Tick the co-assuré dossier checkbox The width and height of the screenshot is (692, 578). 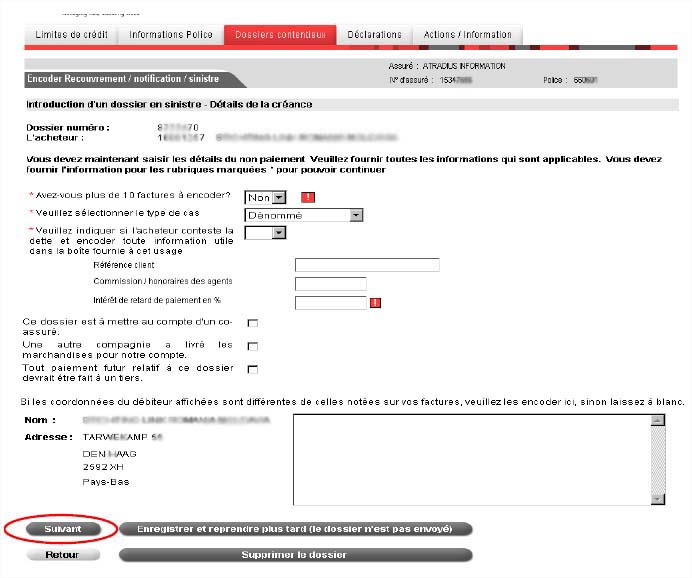click(252, 323)
